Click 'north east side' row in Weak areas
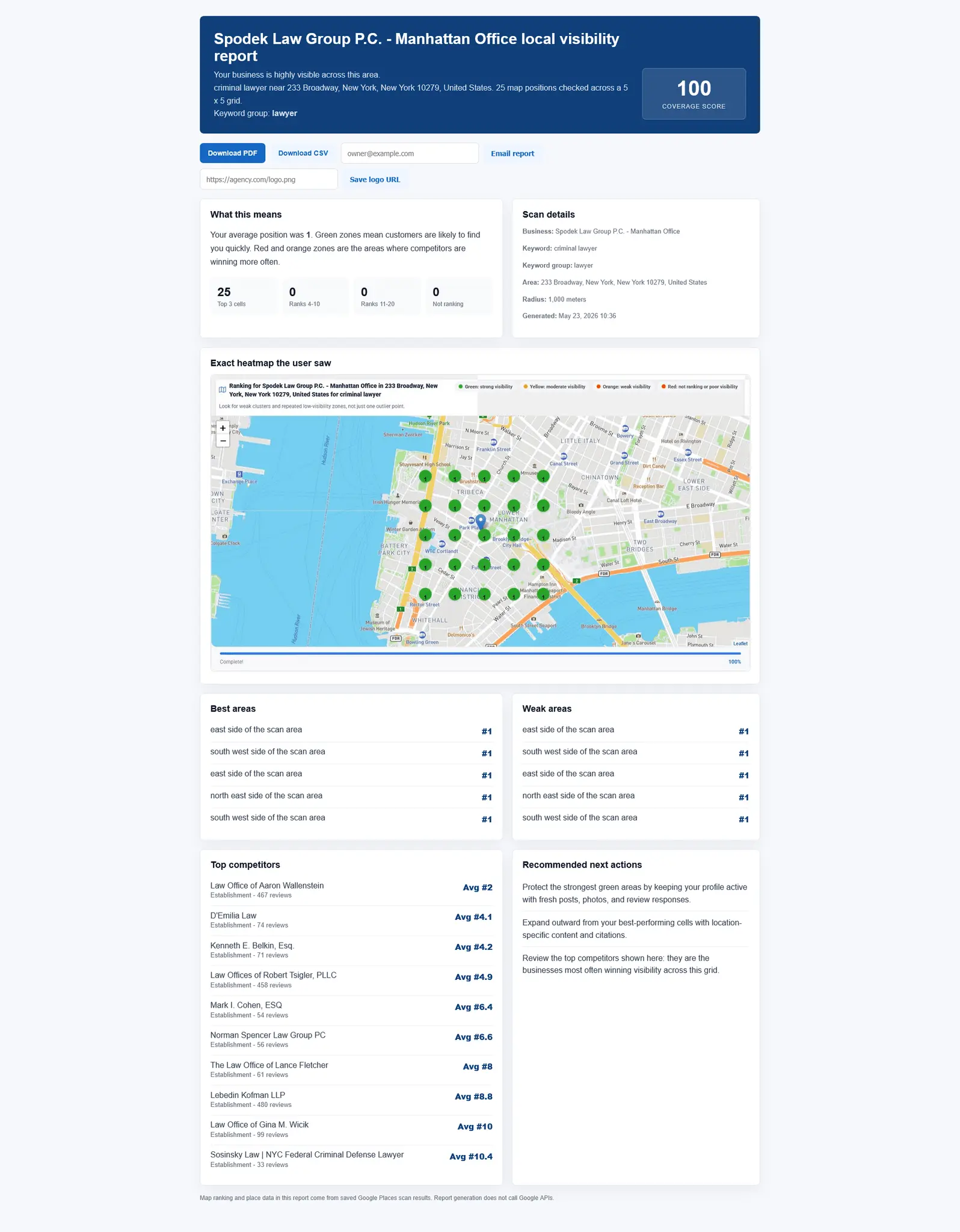 [x=636, y=796]
